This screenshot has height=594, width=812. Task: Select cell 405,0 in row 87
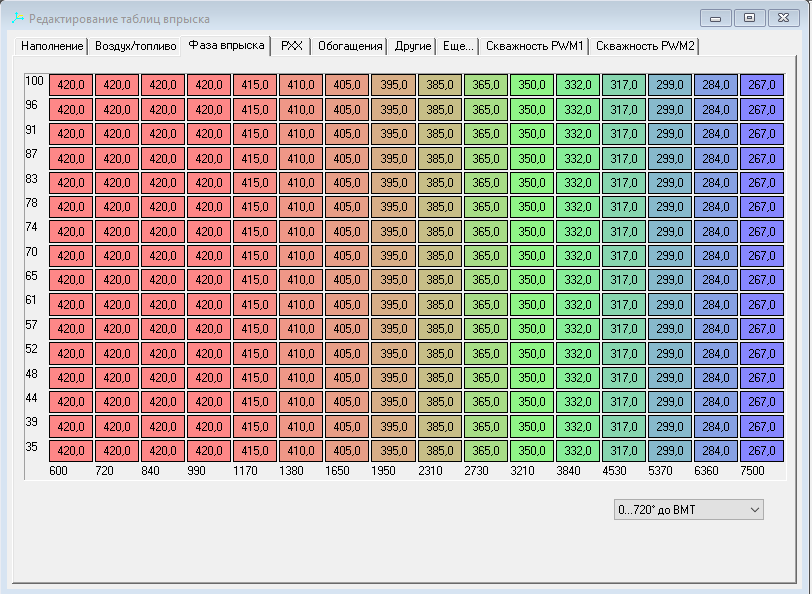click(x=347, y=158)
